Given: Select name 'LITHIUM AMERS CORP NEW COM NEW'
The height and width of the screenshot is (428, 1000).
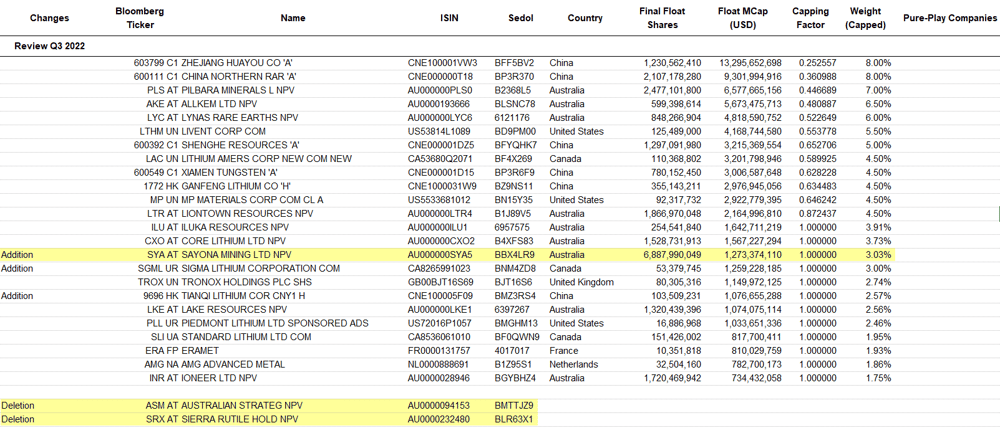Looking at the screenshot, I should (x=267, y=159).
